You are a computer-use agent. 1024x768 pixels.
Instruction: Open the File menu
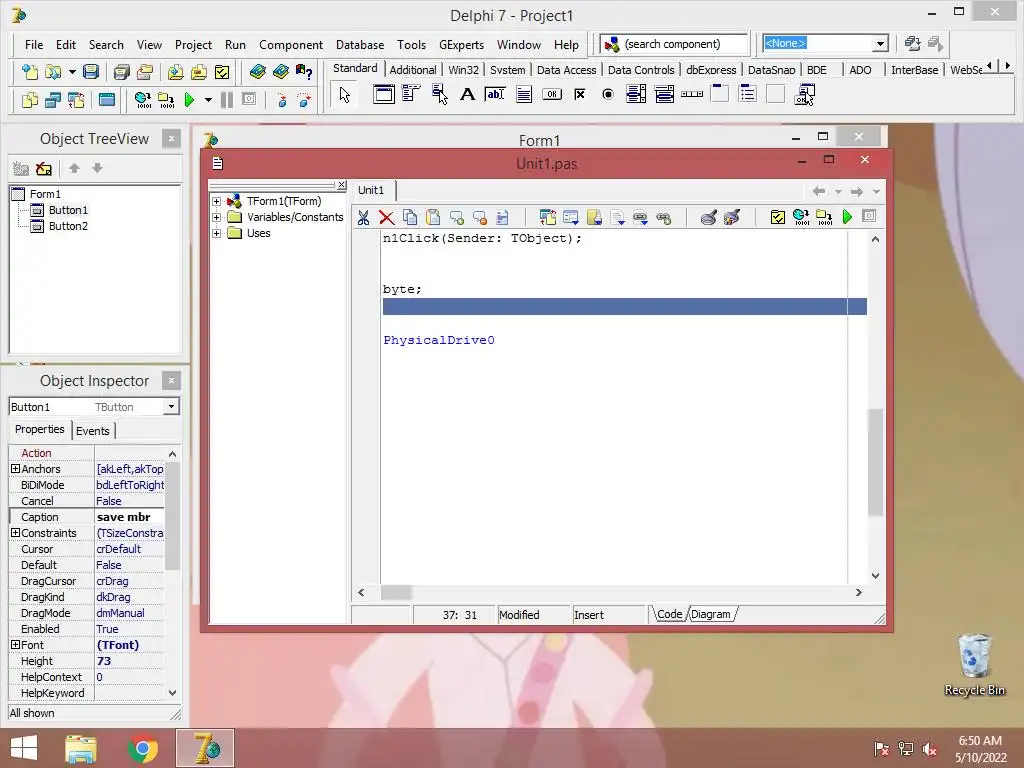tap(34, 44)
